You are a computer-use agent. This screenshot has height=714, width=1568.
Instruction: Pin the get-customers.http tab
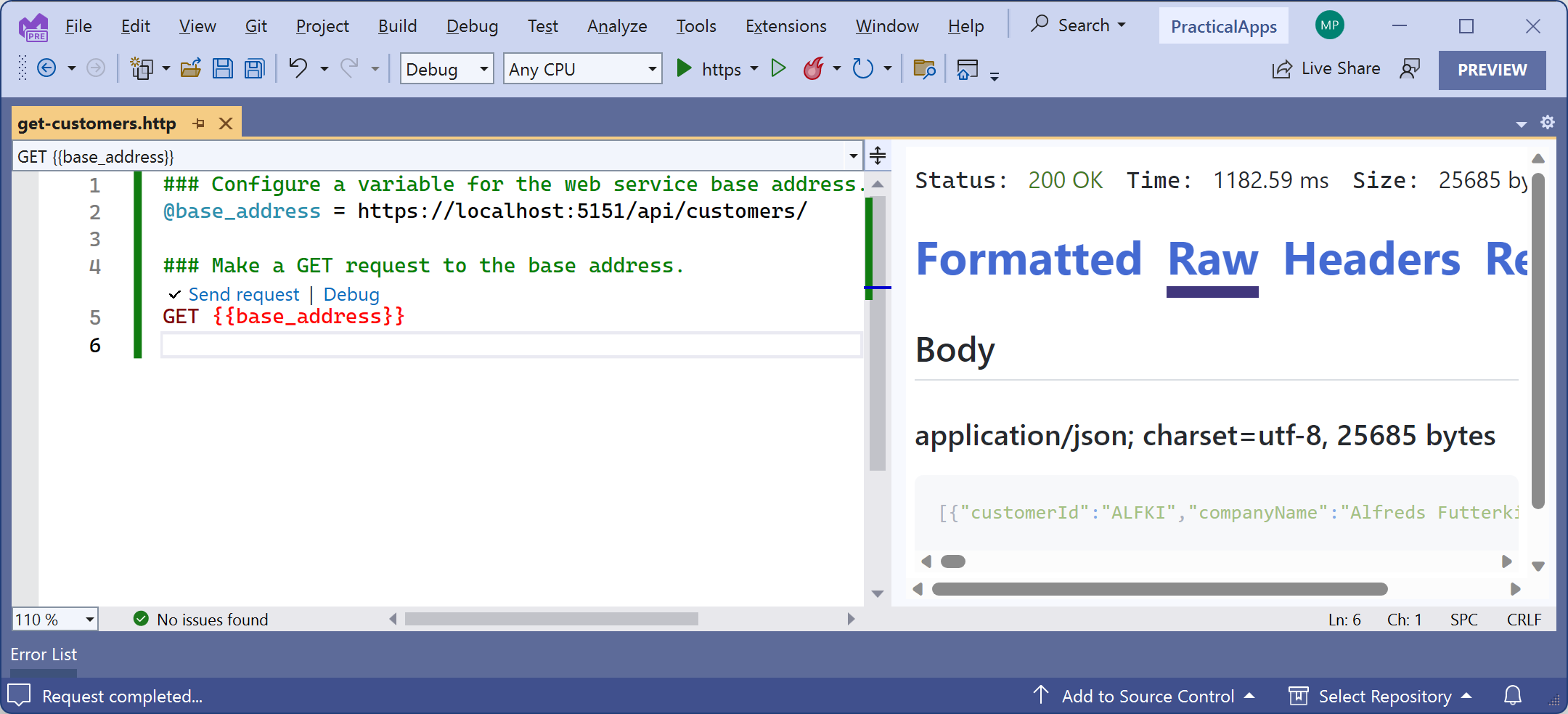199,123
